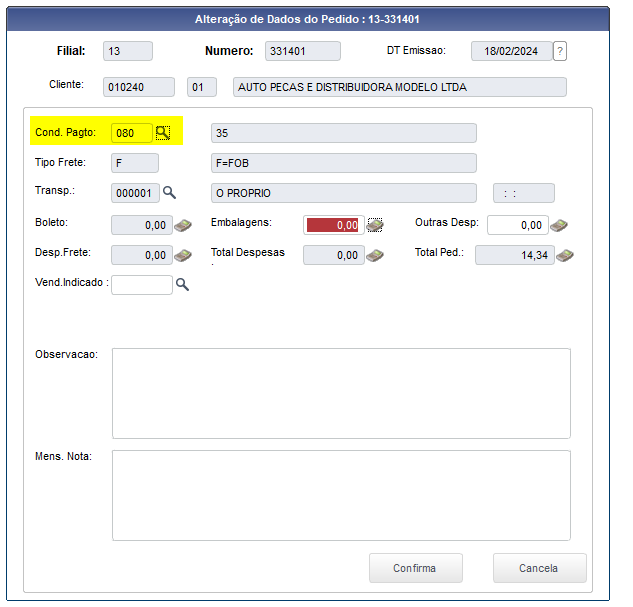Open the Transp. search magnifier icon
Image resolution: width=633 pixels, height=607 pixels.
point(169,193)
